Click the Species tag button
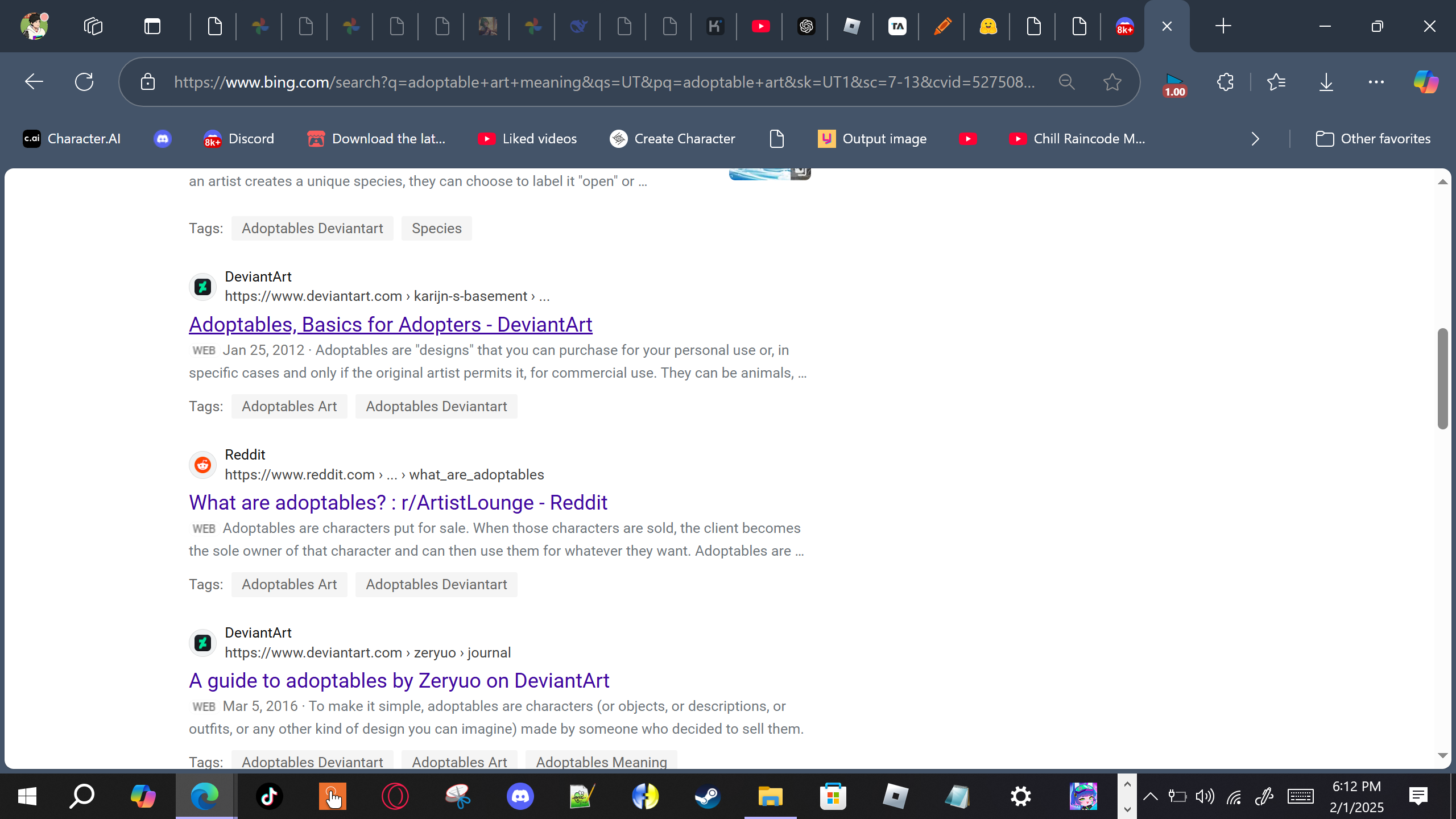This screenshot has height=819, width=1456. [x=436, y=228]
